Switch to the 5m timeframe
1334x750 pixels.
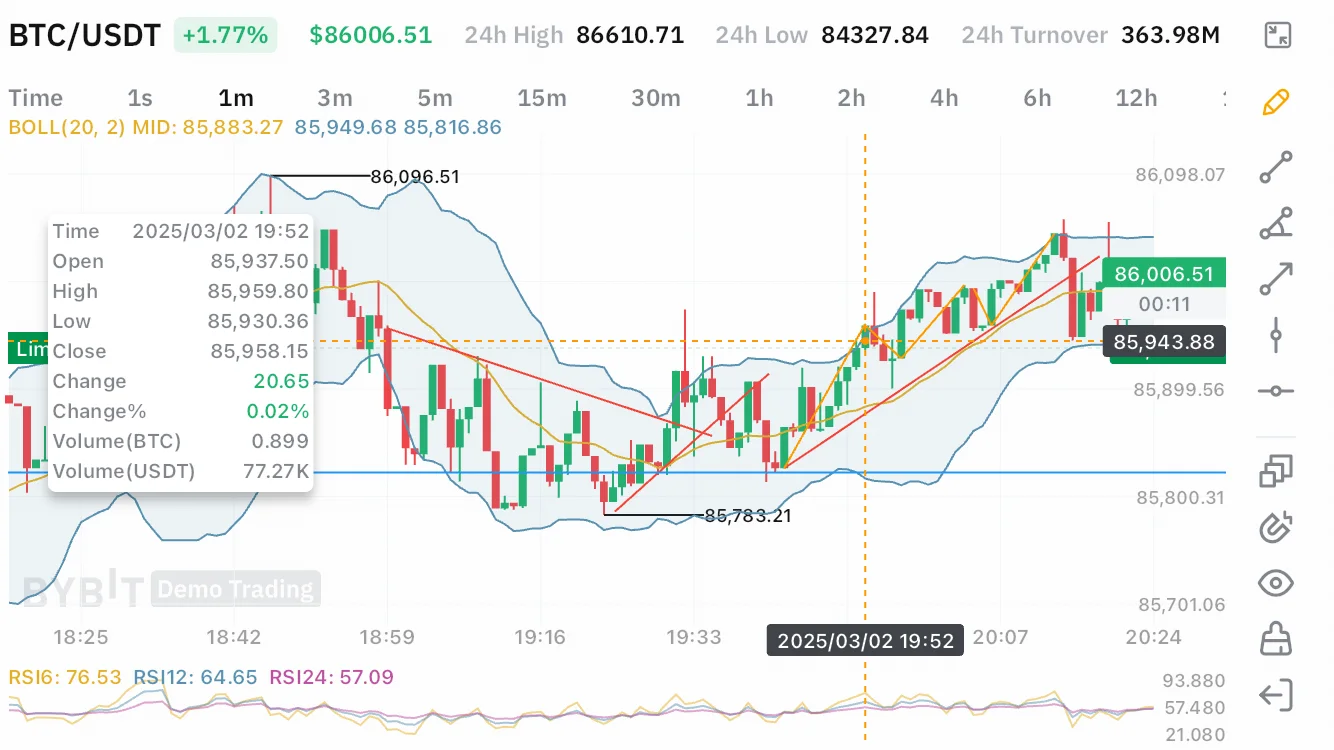pyautogui.click(x=435, y=98)
